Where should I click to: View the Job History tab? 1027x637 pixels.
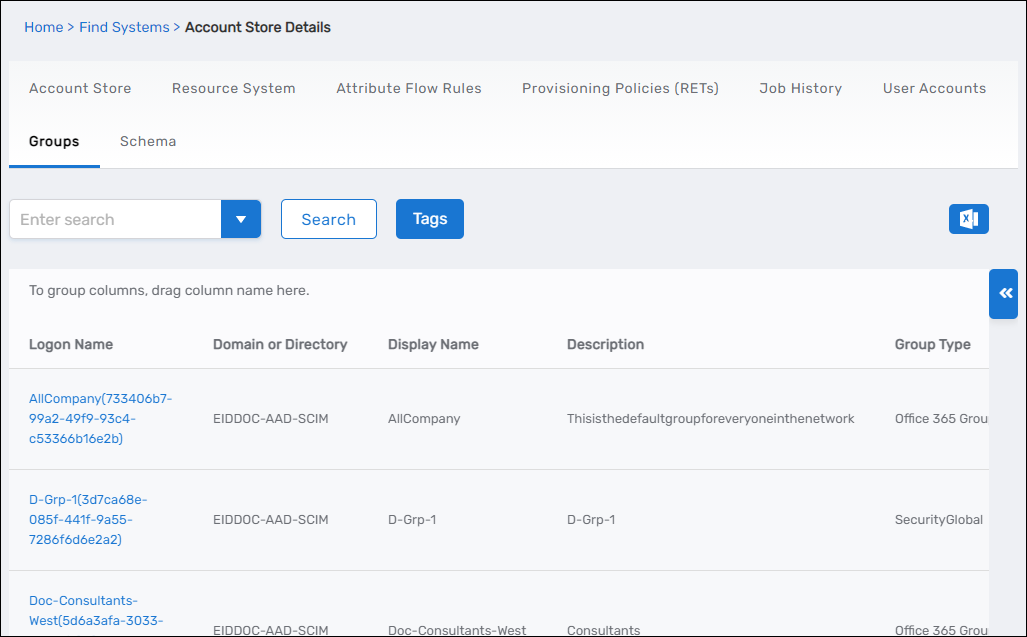point(800,88)
